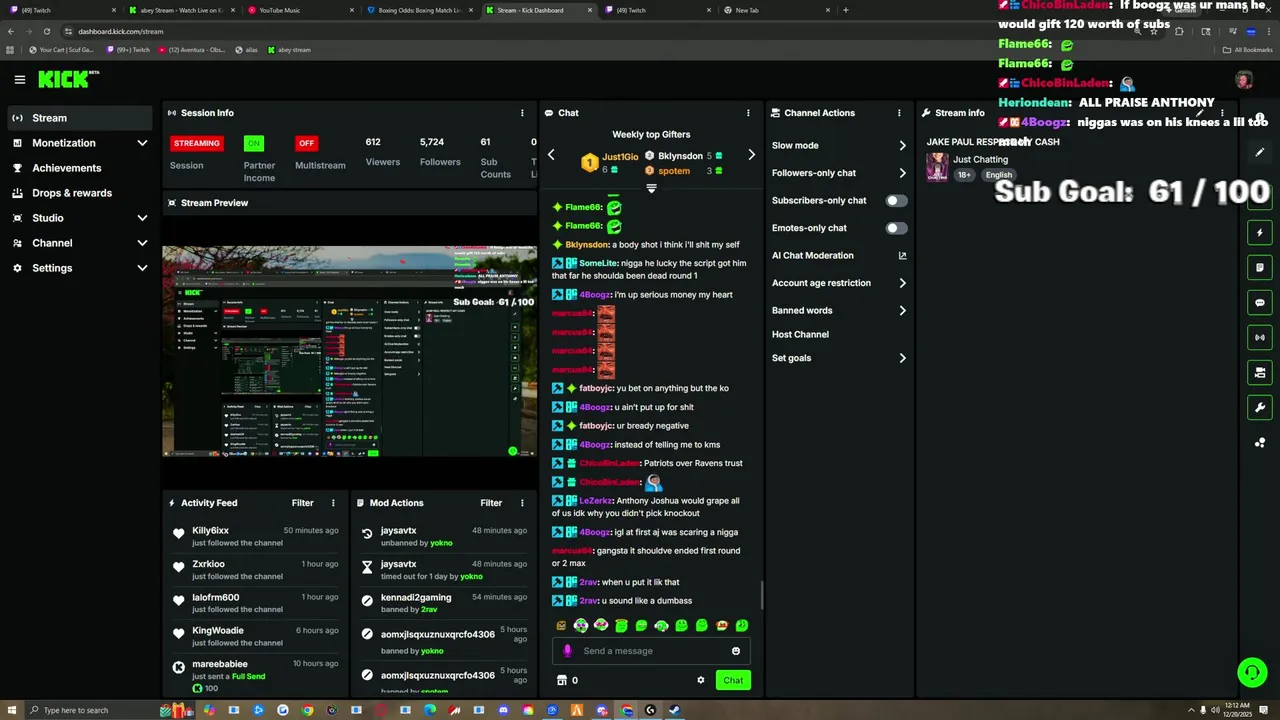
Task: Click the lightning bolt icon in right toolbar
Action: point(1260,233)
